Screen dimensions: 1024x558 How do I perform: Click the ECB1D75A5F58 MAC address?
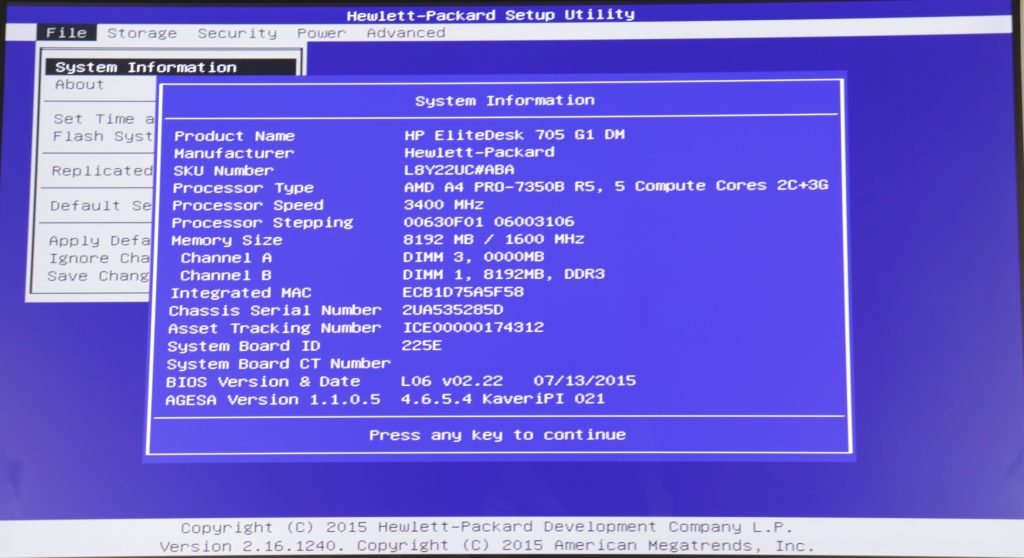(x=463, y=292)
